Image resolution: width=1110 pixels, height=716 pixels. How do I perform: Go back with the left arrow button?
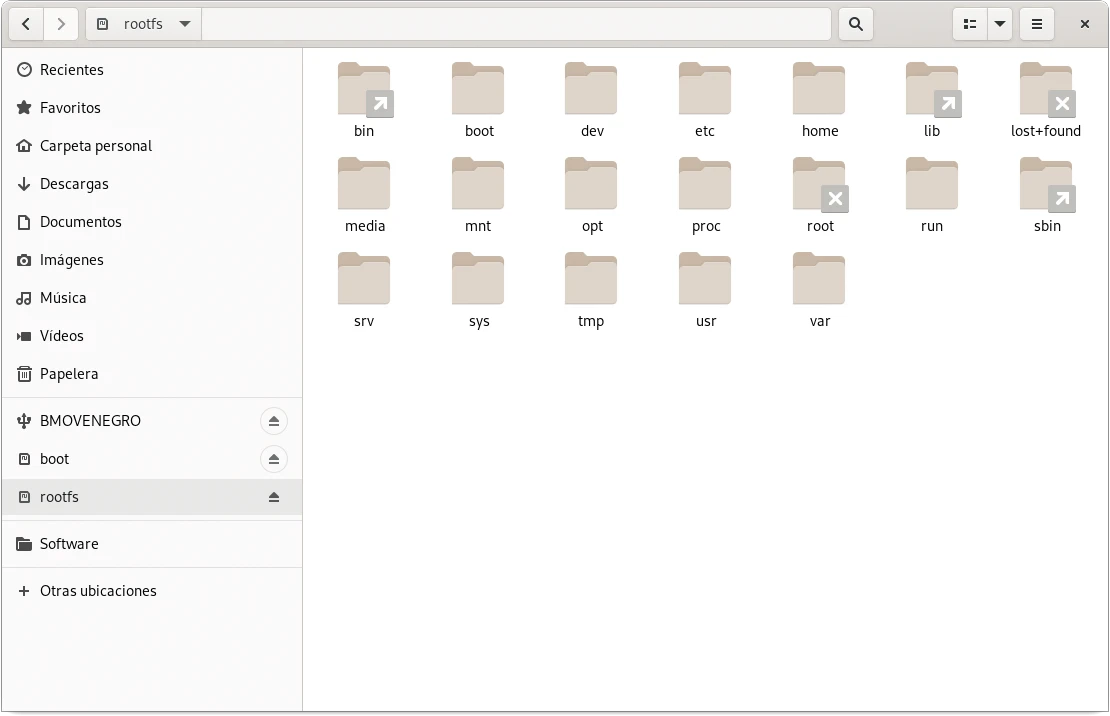coord(26,24)
